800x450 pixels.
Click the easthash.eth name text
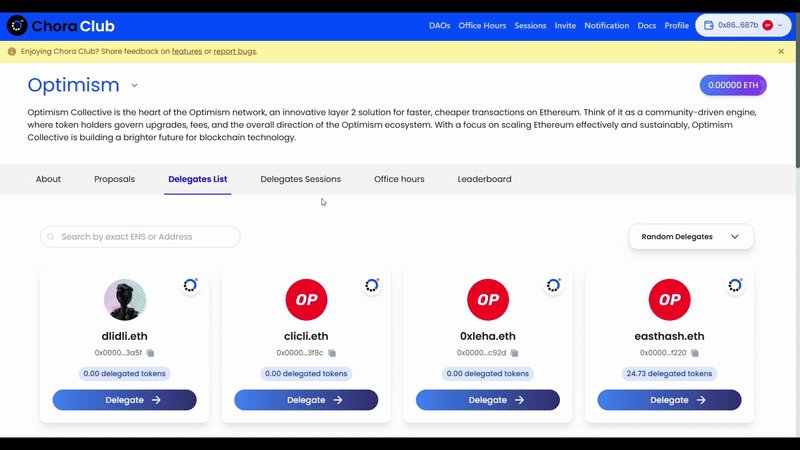[669, 336]
